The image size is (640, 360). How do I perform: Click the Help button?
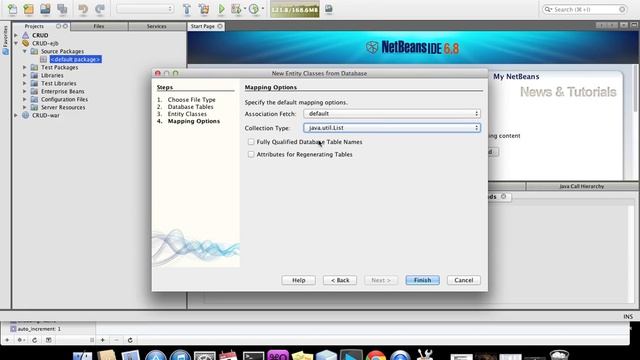[298, 280]
